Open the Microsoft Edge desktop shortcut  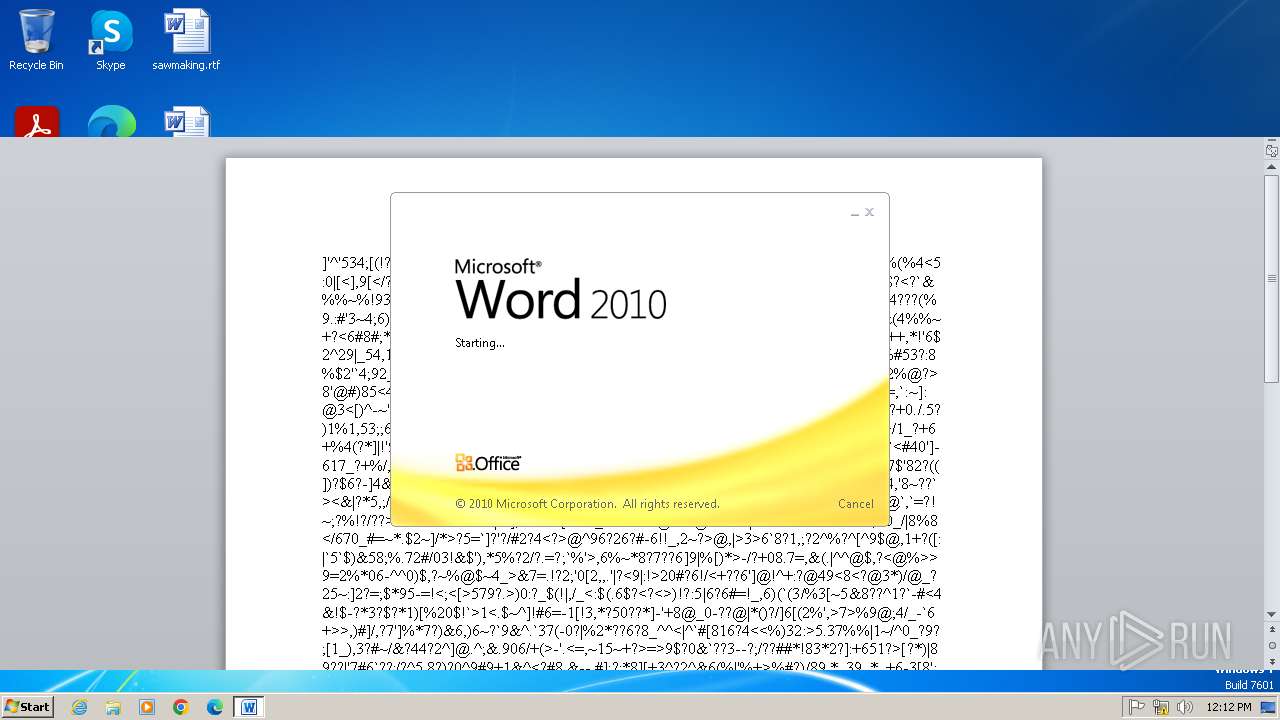pyautogui.click(x=111, y=121)
